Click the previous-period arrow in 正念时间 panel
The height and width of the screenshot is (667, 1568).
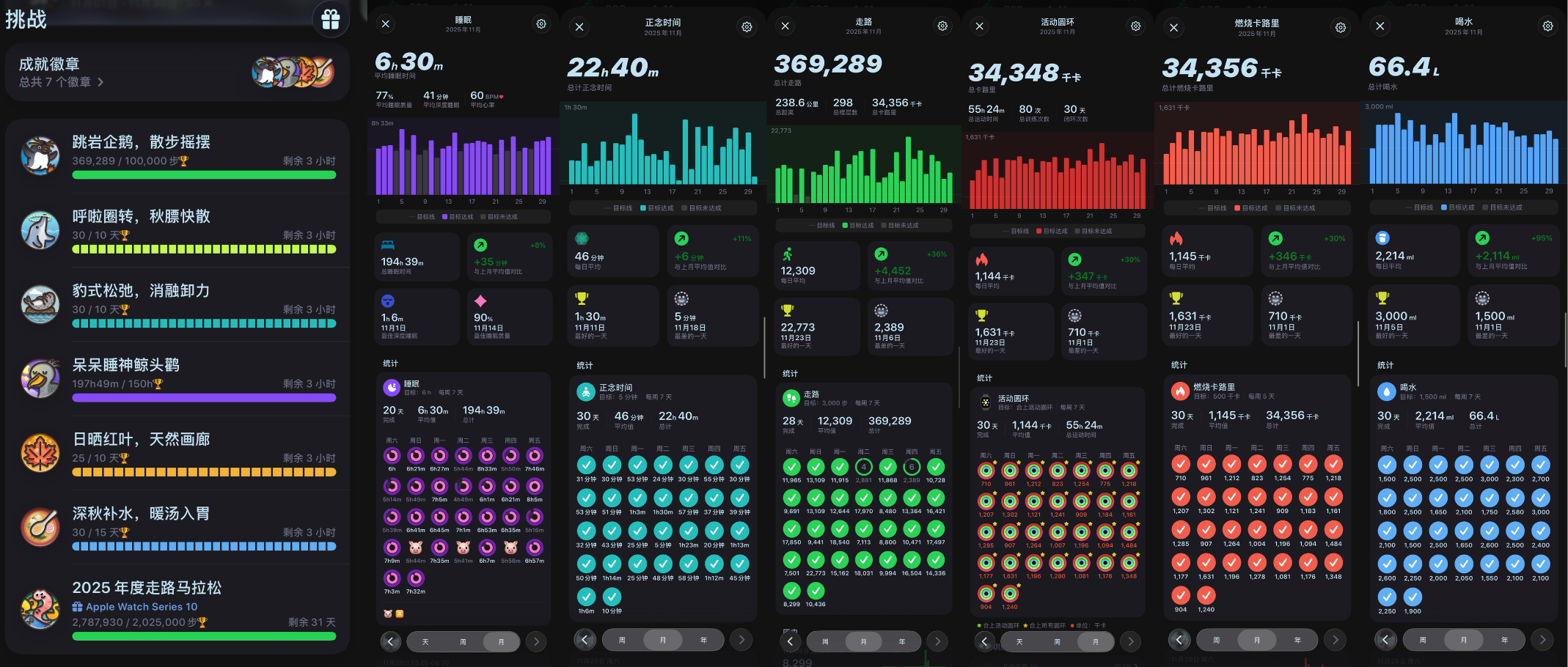pyautogui.click(x=585, y=639)
